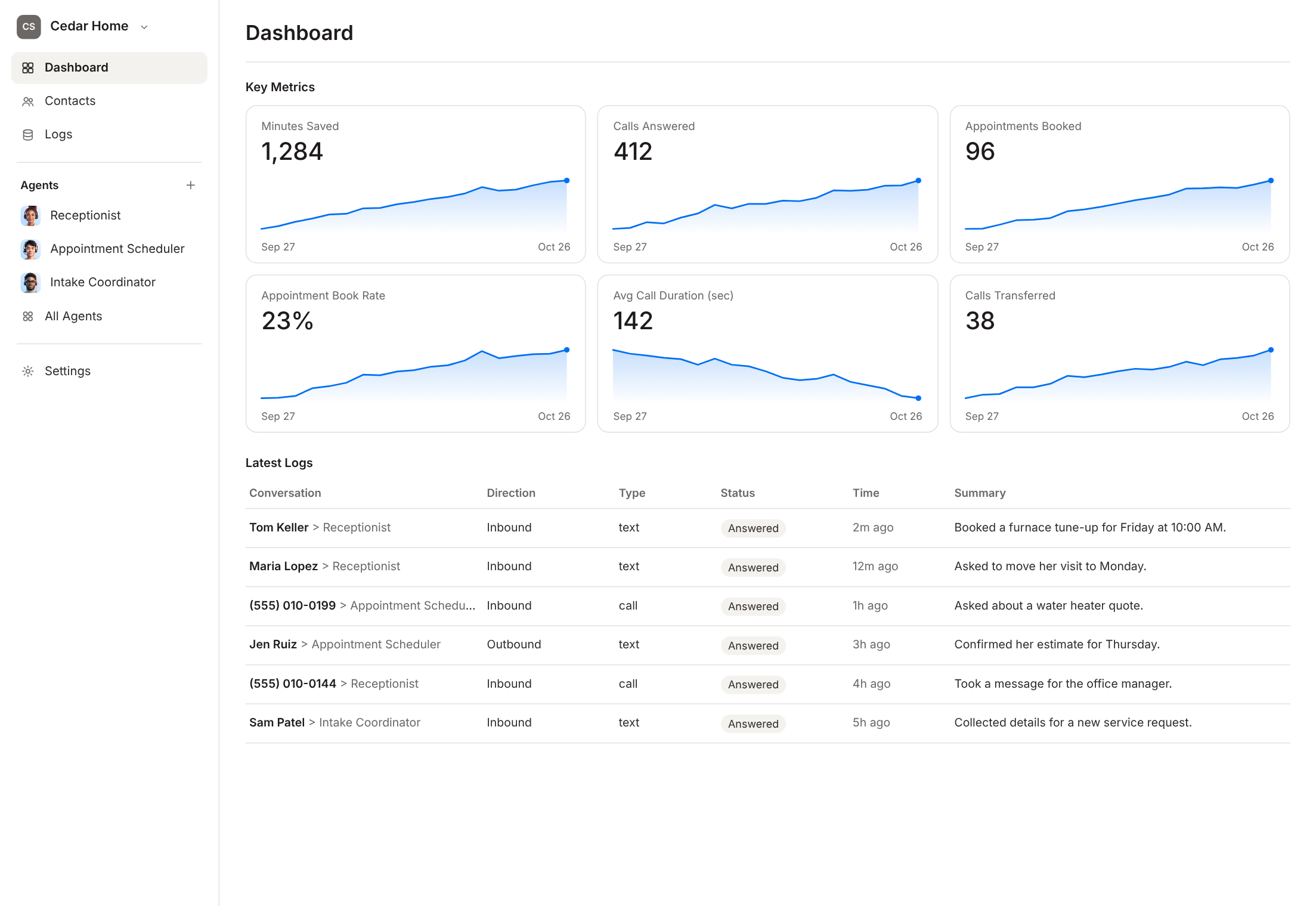
Task: Open the Jen Ruiz conversation log
Action: 767,645
